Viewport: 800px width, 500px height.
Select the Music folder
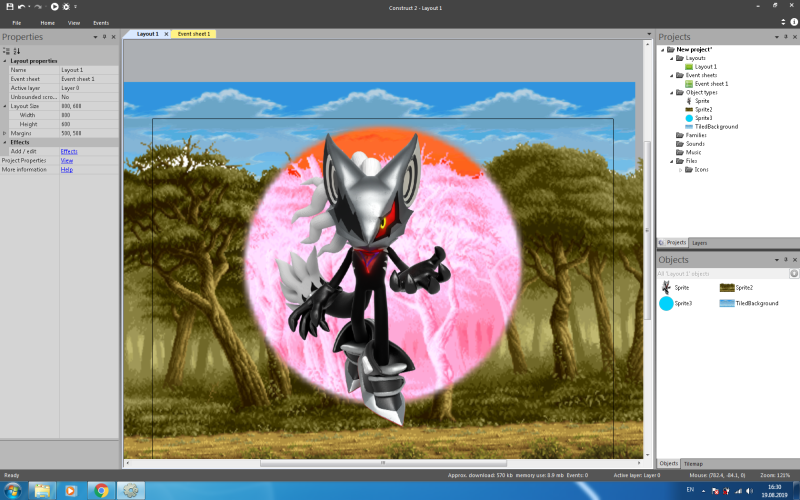(689, 153)
